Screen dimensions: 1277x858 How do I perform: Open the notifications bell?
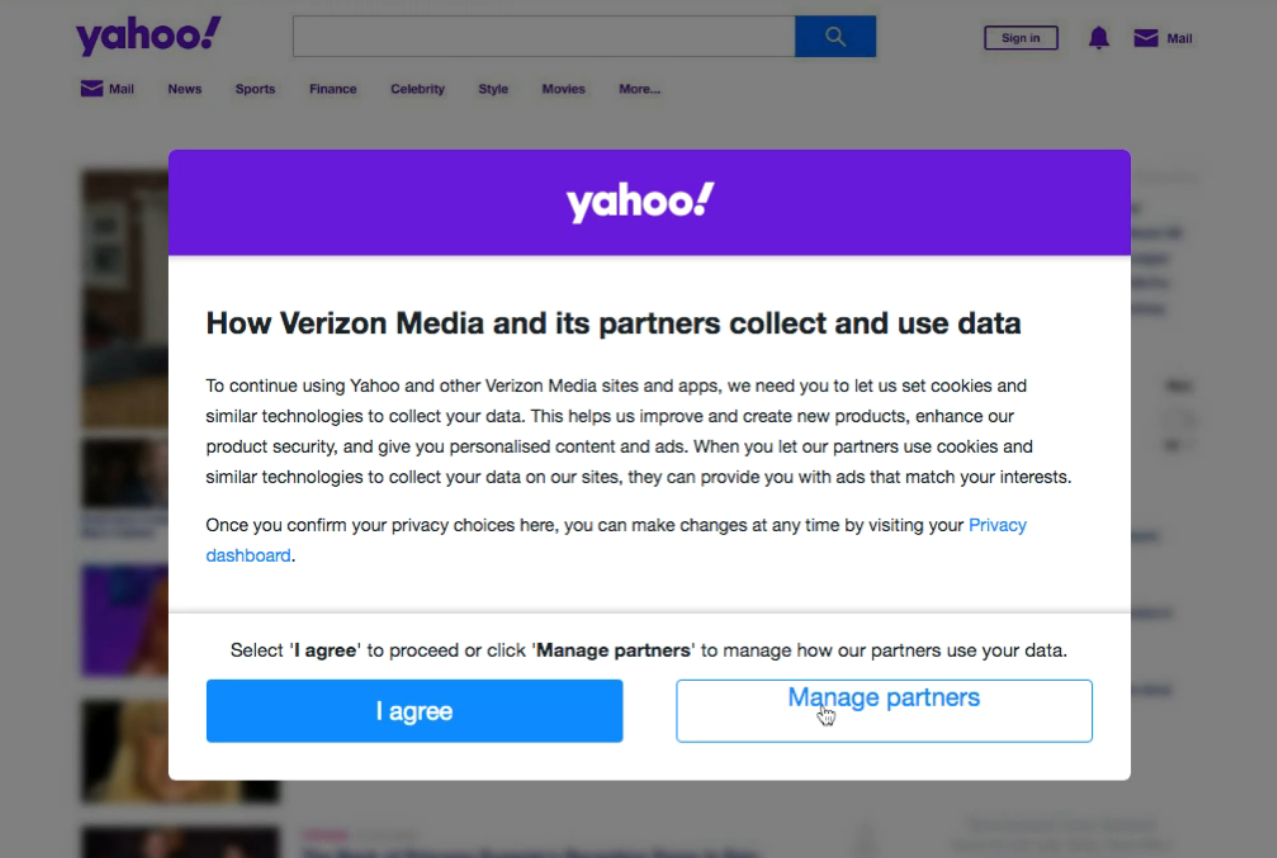[1098, 38]
